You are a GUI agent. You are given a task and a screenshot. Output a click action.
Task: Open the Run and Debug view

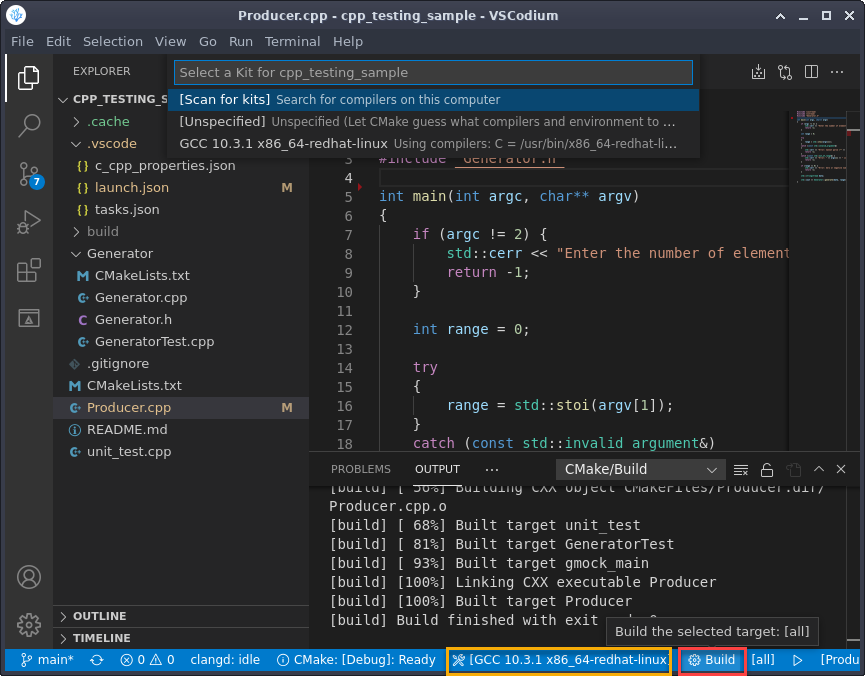coord(28,222)
